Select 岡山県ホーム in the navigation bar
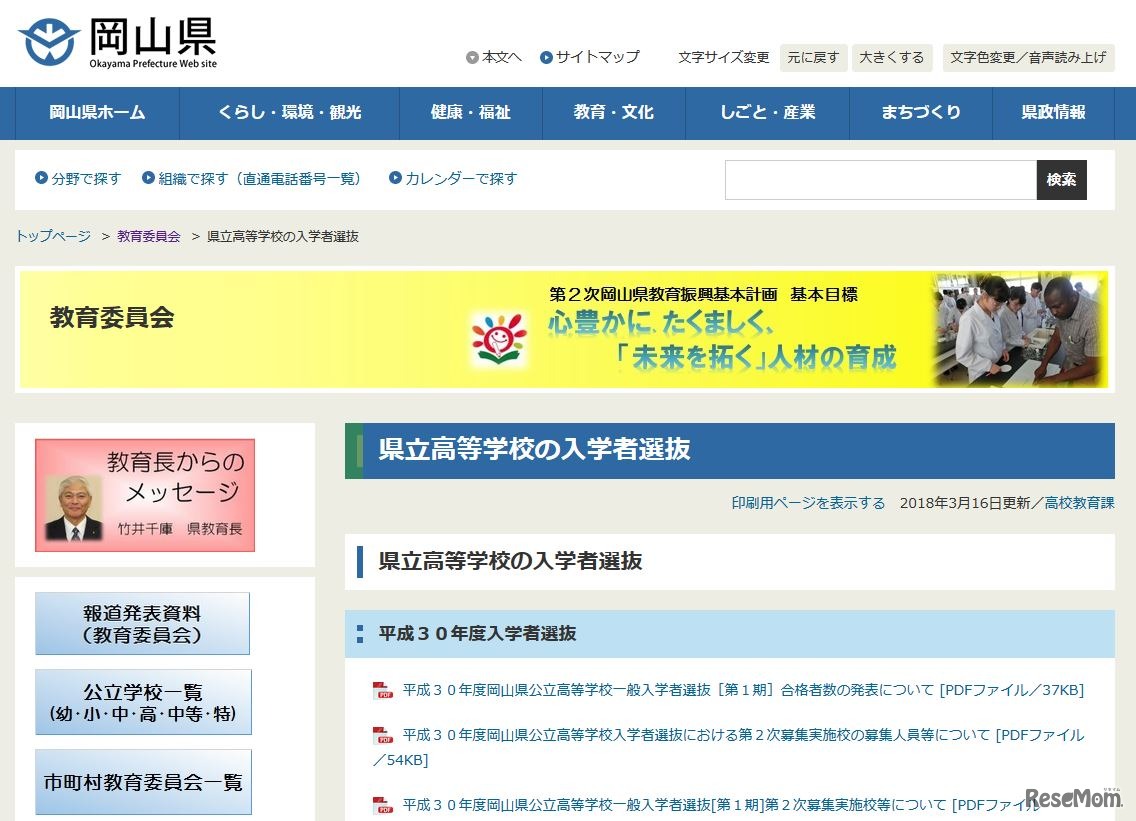The height and width of the screenshot is (821, 1136). click(x=94, y=113)
